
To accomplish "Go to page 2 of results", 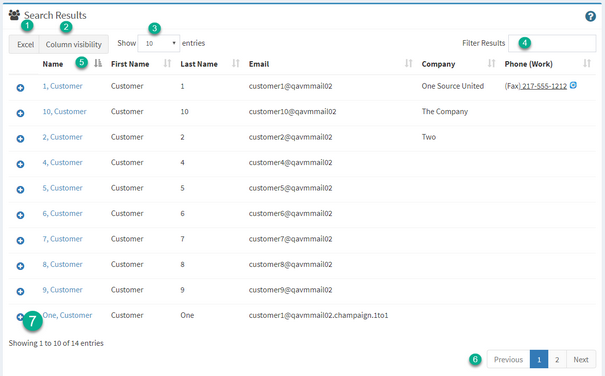I will click(557, 359).
